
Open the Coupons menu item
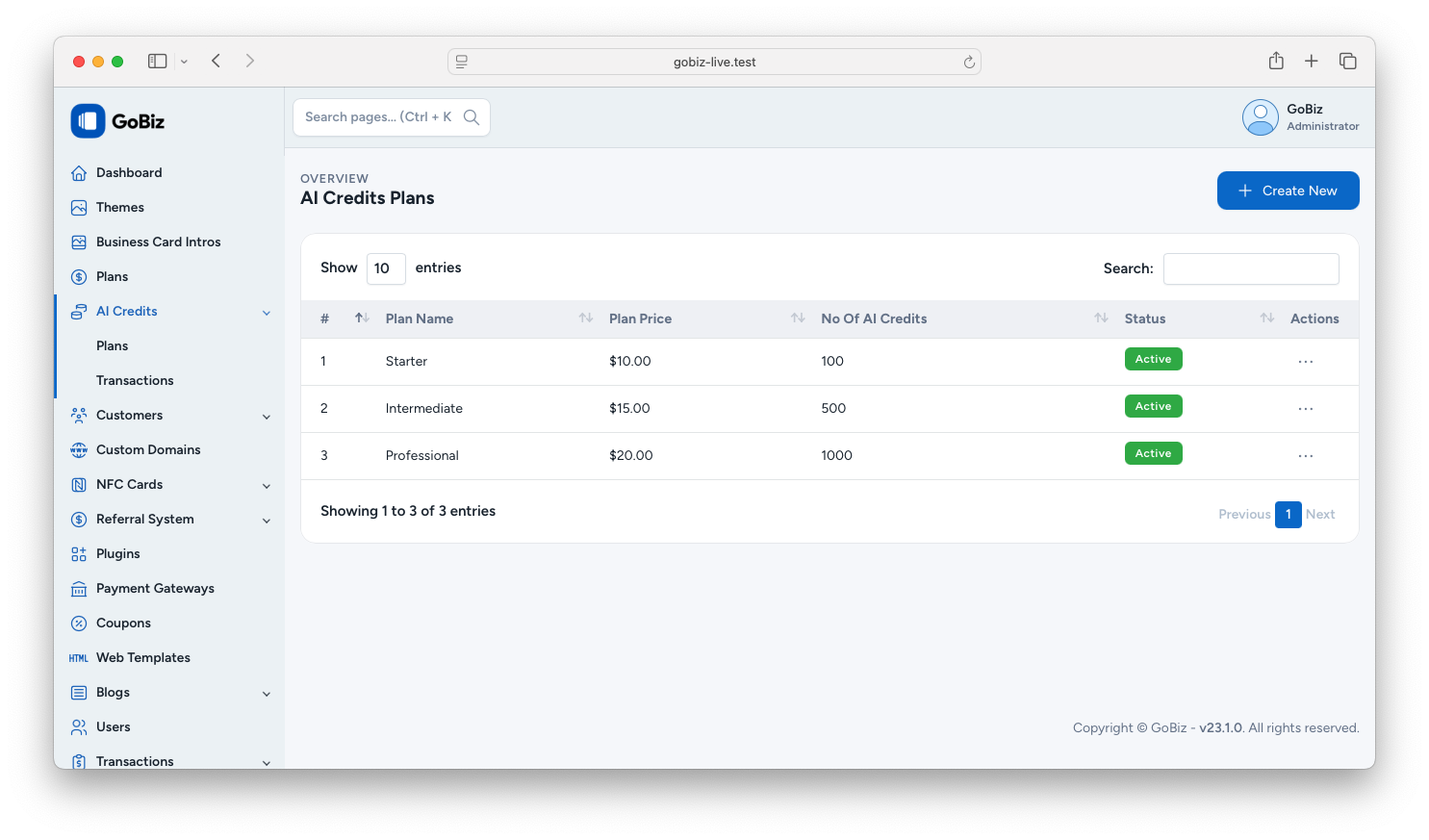tap(123, 624)
